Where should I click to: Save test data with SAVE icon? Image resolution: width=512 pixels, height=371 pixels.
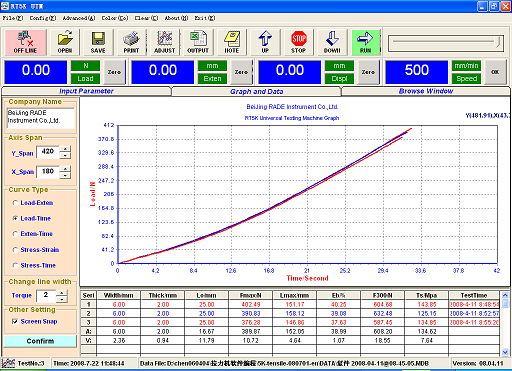[98, 42]
